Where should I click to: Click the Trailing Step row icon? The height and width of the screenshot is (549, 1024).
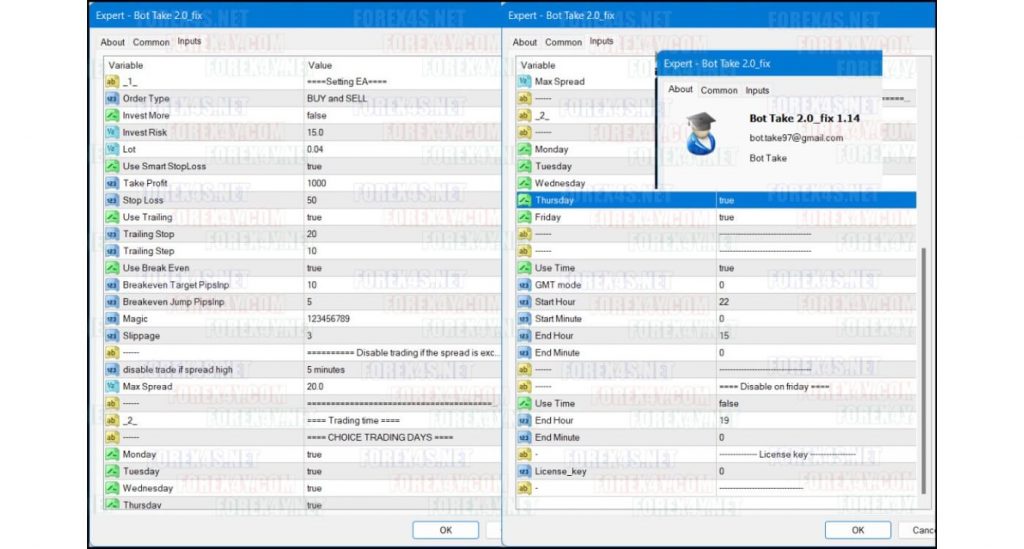pyautogui.click(x=112, y=251)
